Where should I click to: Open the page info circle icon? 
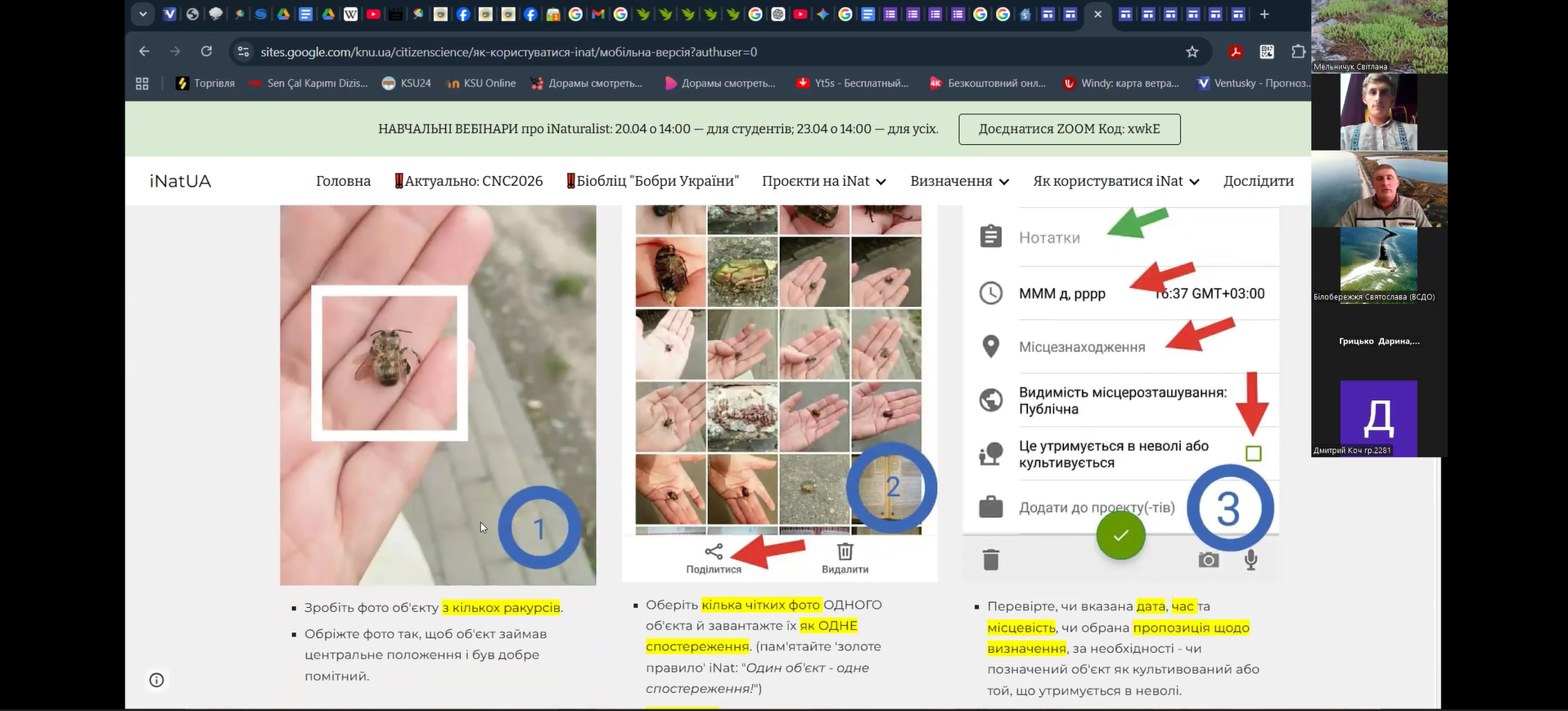pos(156,680)
